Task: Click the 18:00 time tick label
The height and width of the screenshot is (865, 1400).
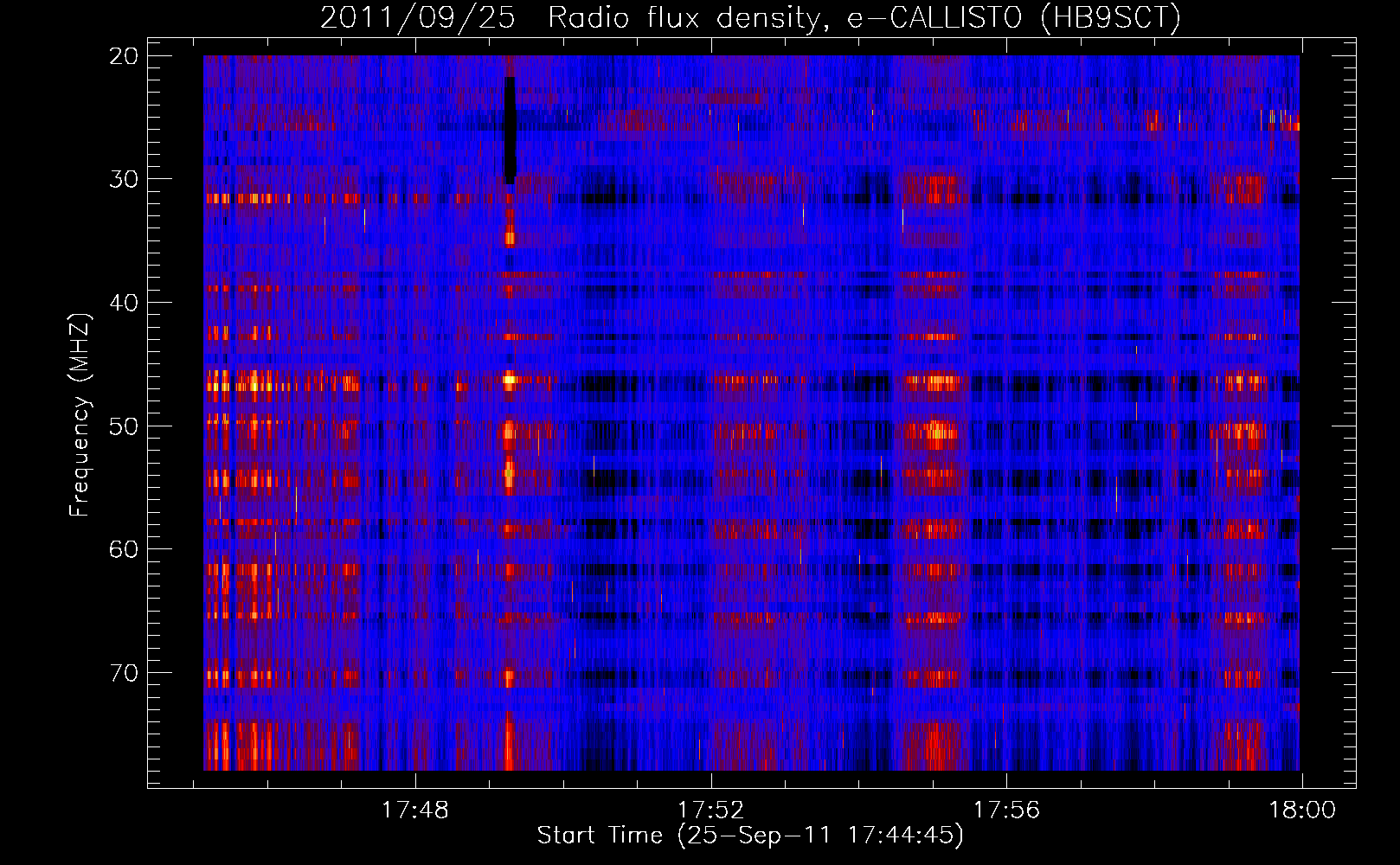Action: coord(1302,811)
